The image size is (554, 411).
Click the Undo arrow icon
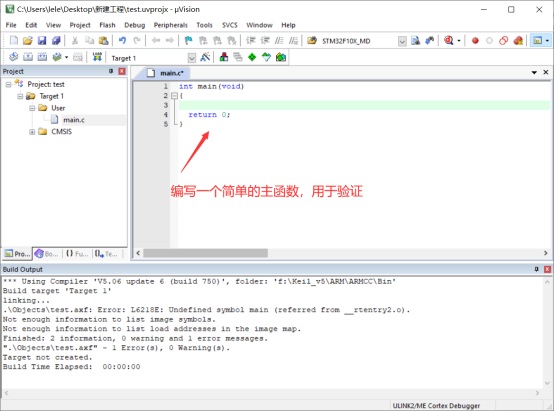click(122, 40)
